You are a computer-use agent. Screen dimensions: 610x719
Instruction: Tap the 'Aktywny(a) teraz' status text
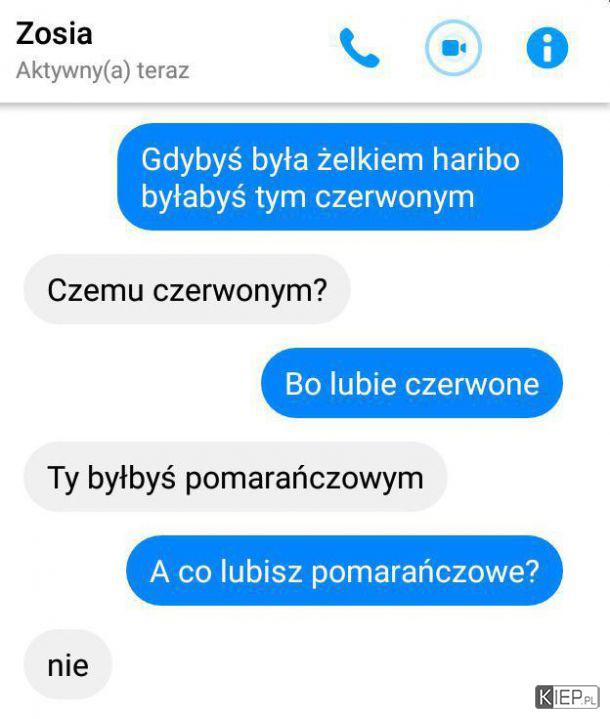[102, 71]
